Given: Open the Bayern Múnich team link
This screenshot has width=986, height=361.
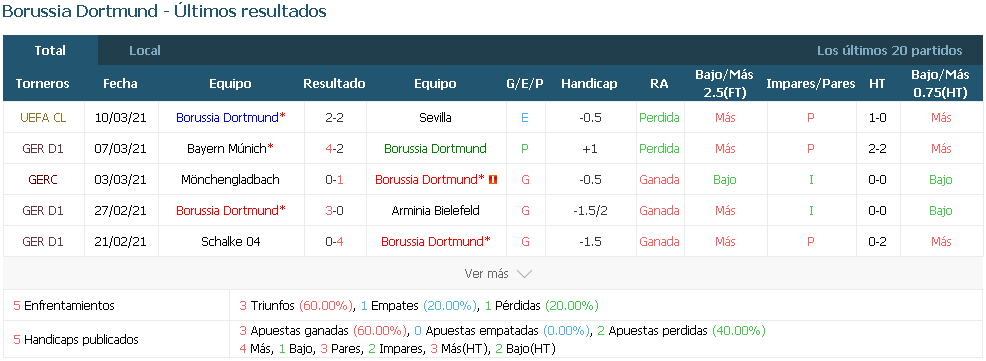Looking at the screenshot, I should pos(230,149).
